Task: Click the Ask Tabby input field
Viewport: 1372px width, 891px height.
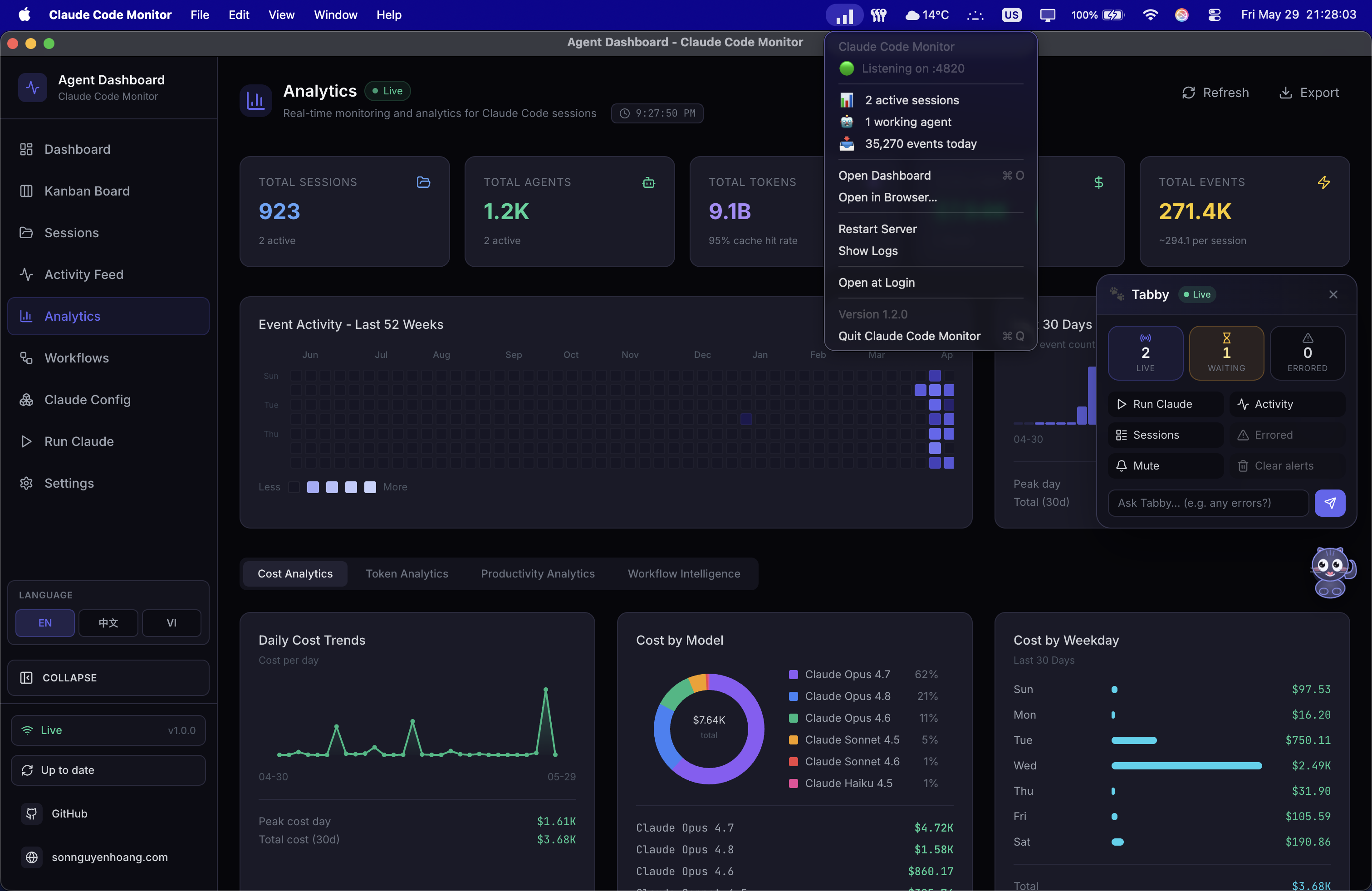Action: [x=1208, y=503]
